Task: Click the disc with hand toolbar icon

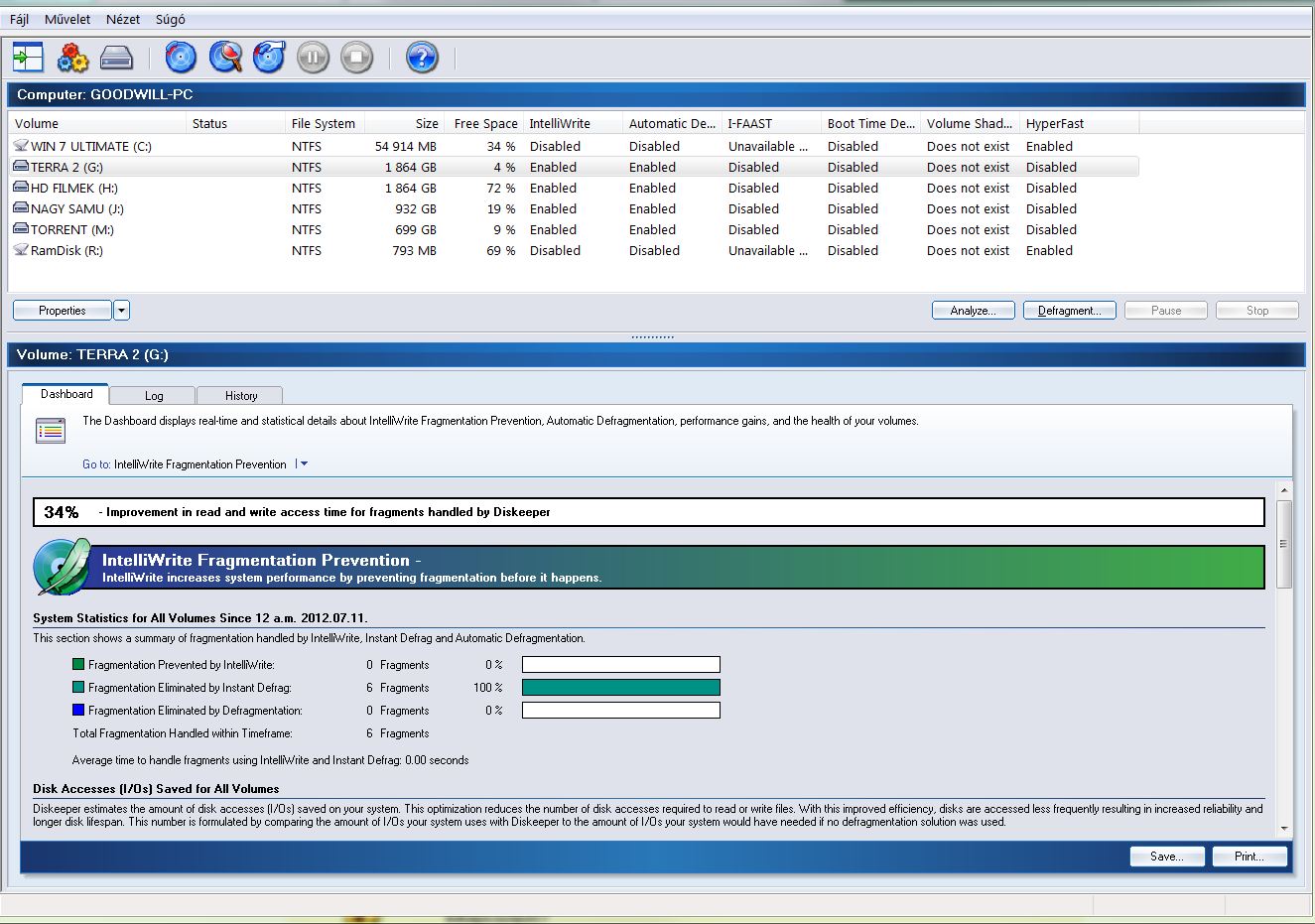Action: [x=269, y=58]
